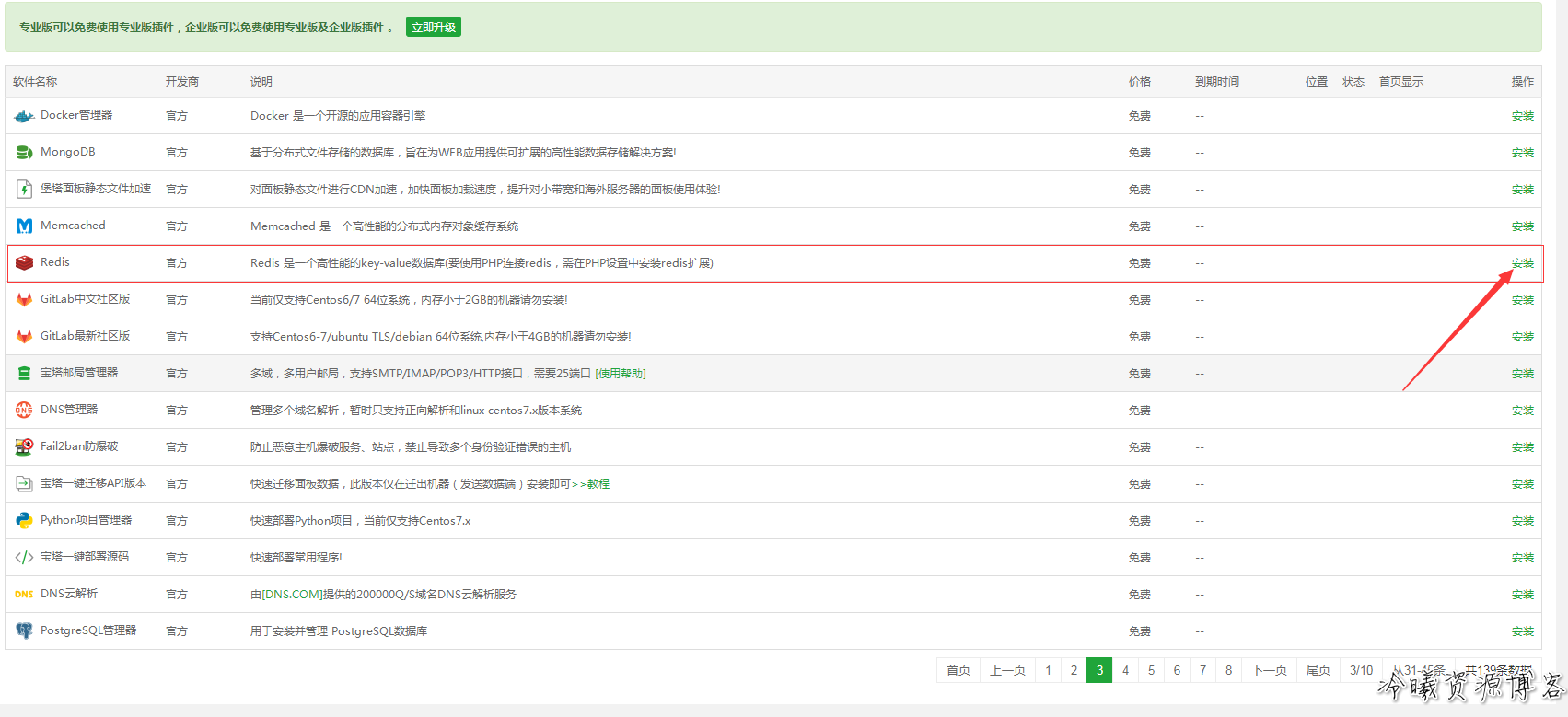The image size is (1568, 717).
Task: Go to 尾页 last page
Action: [x=1318, y=670]
